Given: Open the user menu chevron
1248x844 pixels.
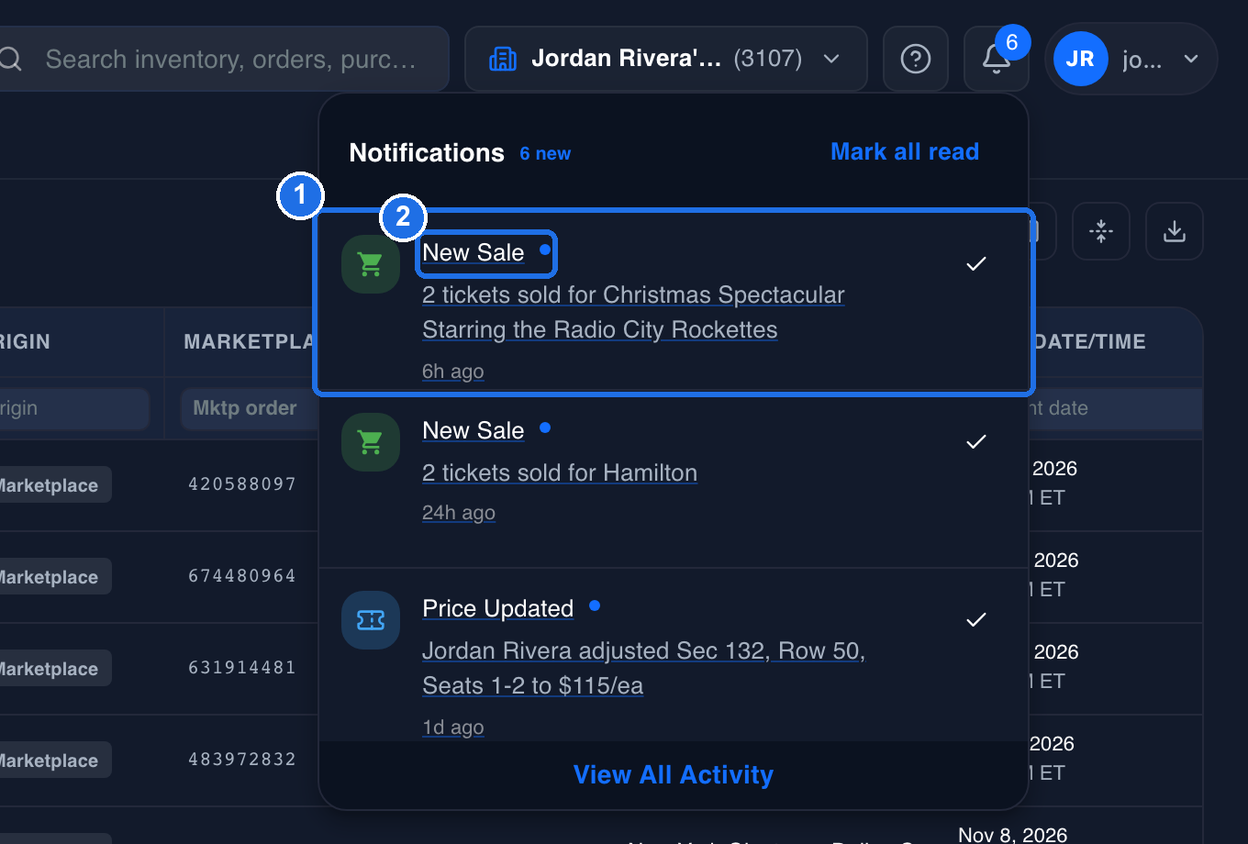Looking at the screenshot, I should tap(1191, 59).
